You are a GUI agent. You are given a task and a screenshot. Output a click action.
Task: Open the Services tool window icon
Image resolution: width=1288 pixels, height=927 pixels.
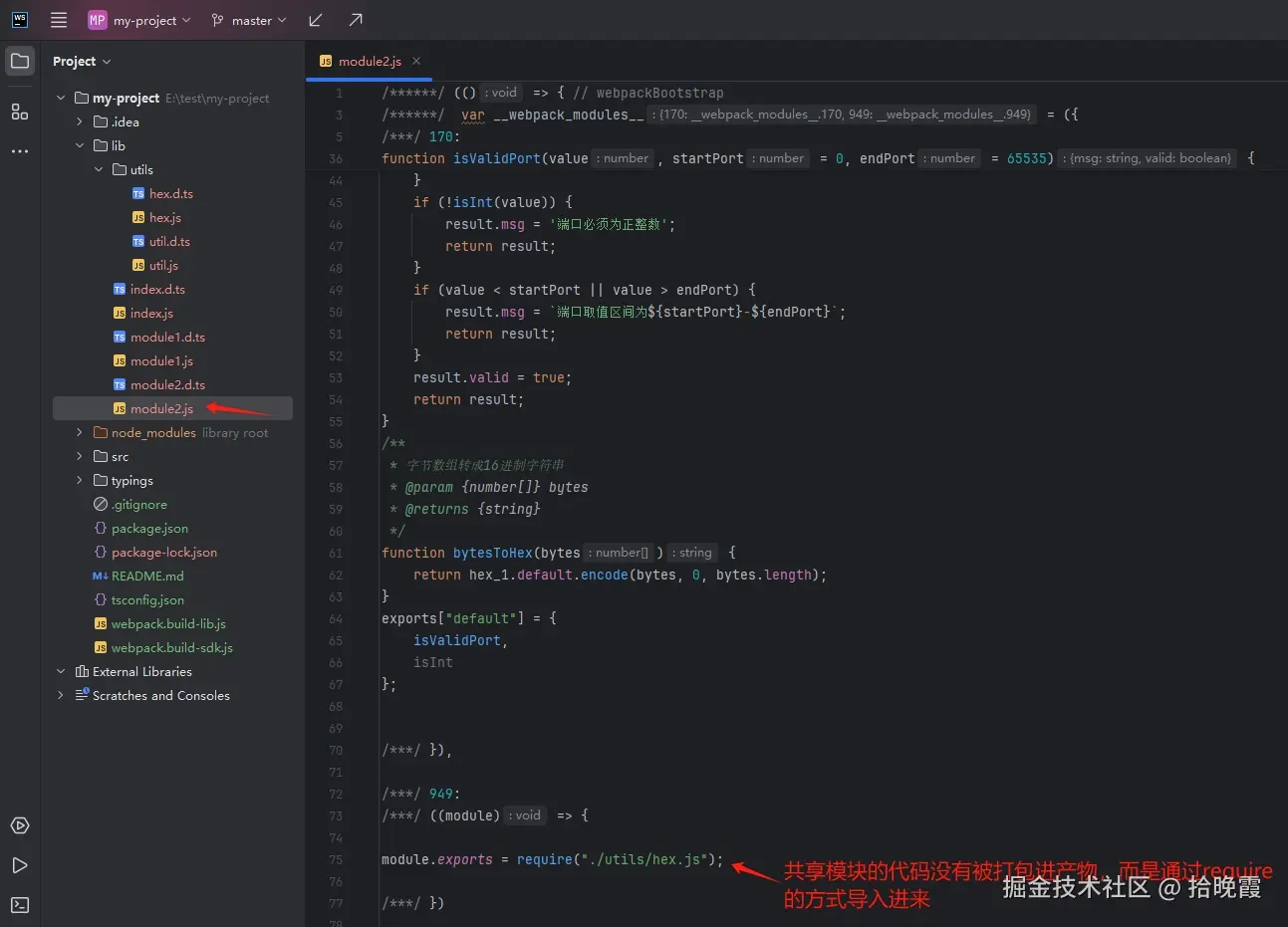[x=20, y=825]
